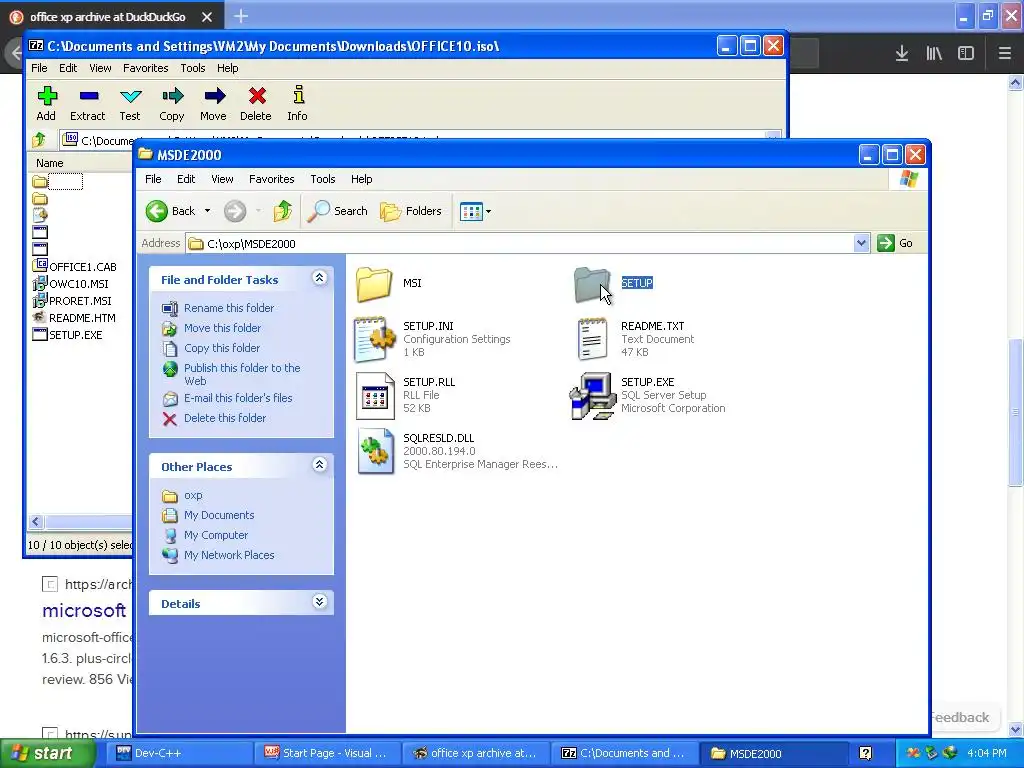Open the Favorites menu in MSDE2000
The width and height of the screenshot is (1024, 768).
272,179
